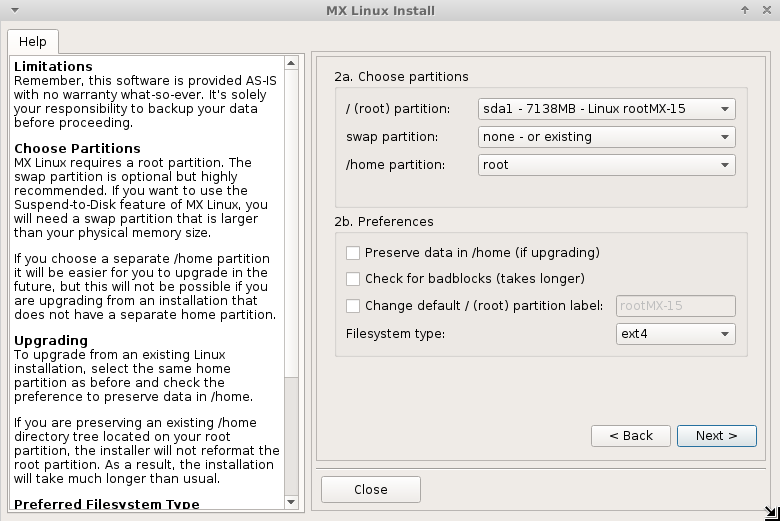Enable Check for badblocks checkbox

[x=353, y=279]
